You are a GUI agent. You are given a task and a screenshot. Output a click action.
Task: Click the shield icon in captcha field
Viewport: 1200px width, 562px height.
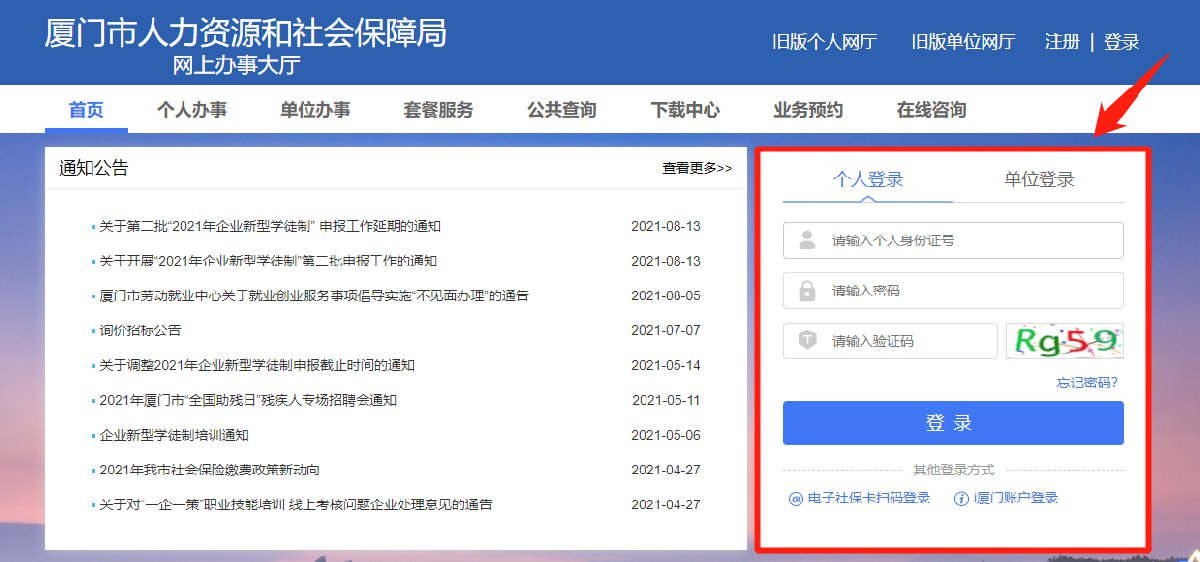pyautogui.click(x=807, y=341)
